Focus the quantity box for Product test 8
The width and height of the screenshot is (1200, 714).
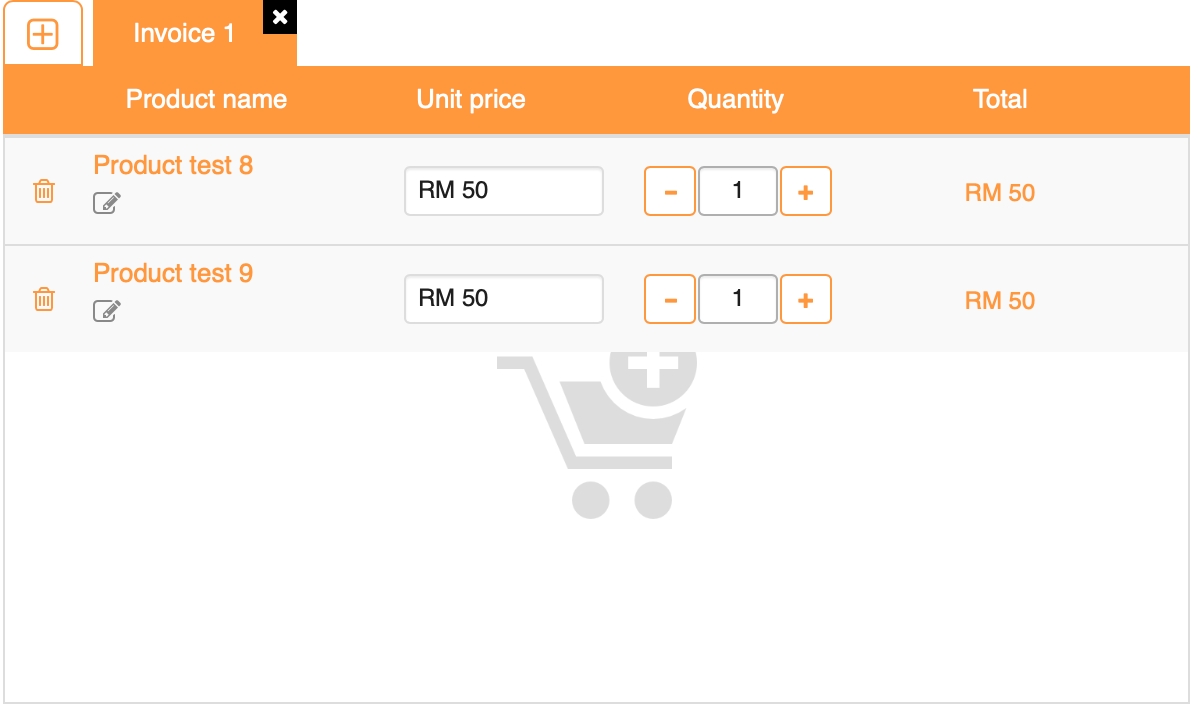pyautogui.click(x=738, y=191)
